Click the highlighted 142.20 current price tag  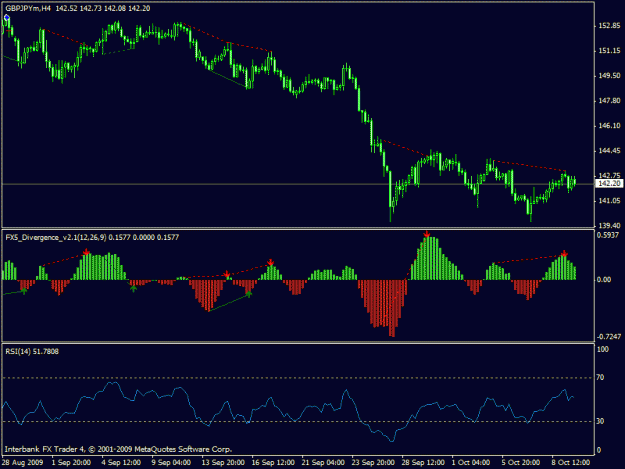point(609,183)
